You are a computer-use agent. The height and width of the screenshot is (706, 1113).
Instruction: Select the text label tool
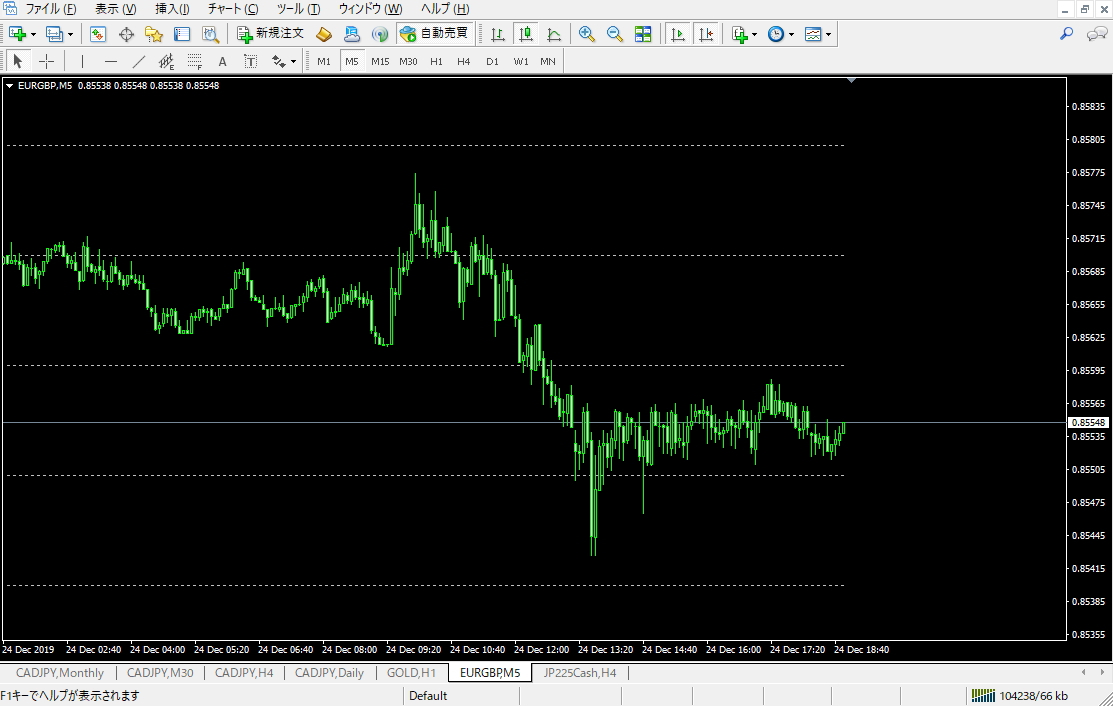click(x=250, y=62)
